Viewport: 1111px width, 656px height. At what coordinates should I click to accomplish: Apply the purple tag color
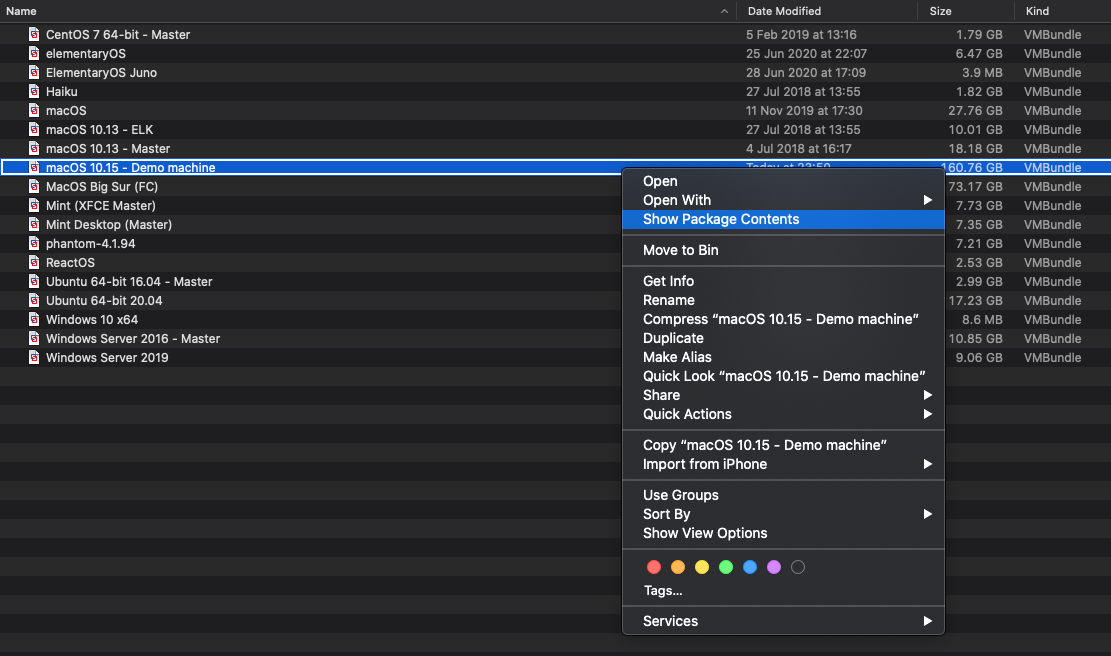coord(774,567)
